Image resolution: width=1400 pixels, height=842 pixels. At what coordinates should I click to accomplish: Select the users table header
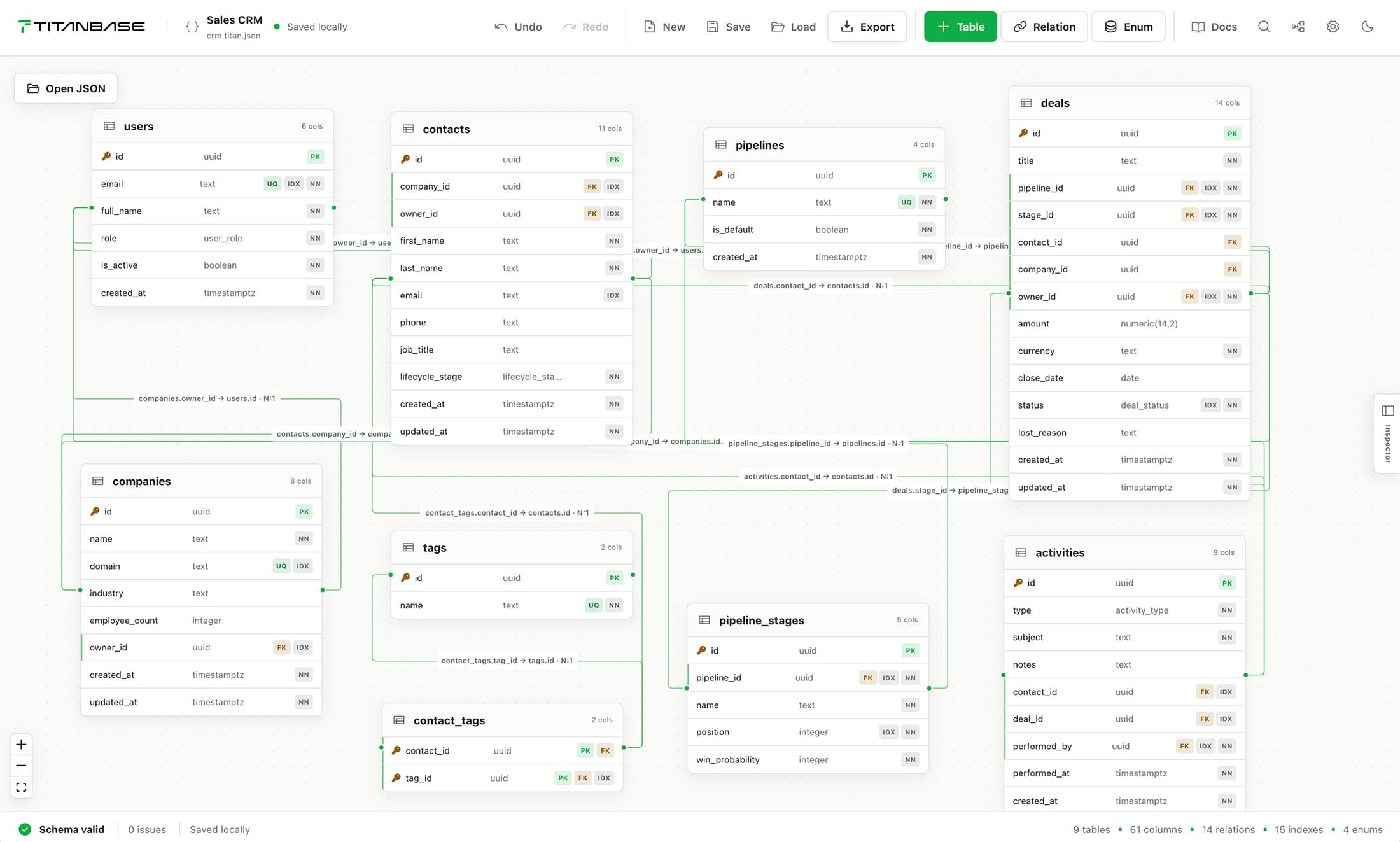tap(213, 126)
